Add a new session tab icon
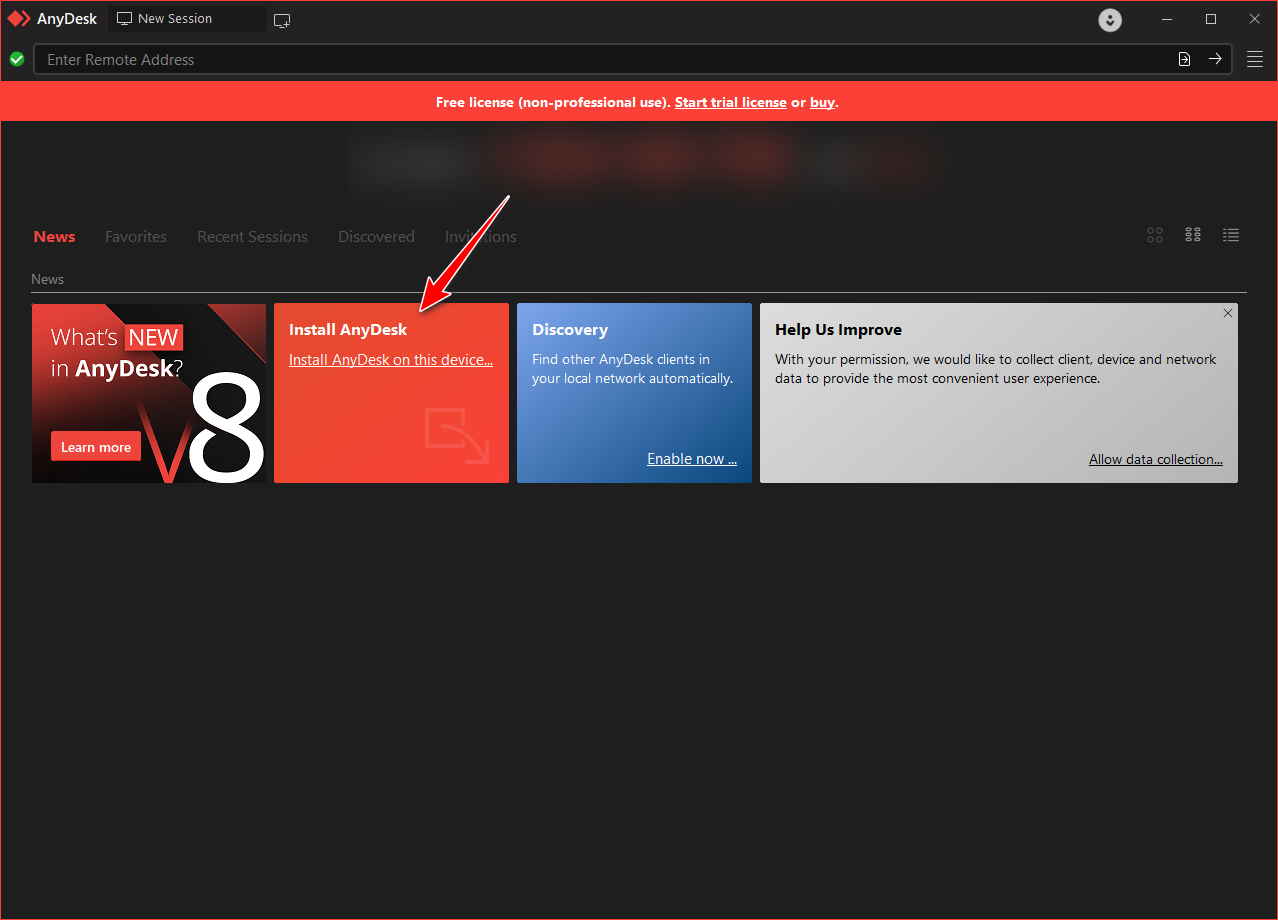Image resolution: width=1278 pixels, height=920 pixels. click(282, 20)
